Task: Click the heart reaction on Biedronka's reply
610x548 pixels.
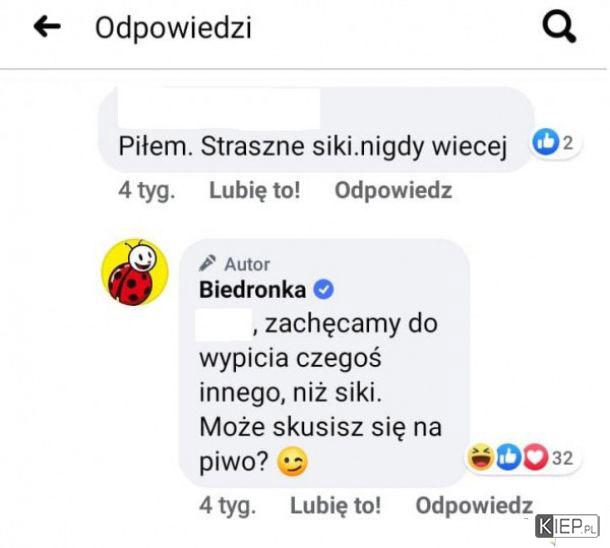Action: pos(535,457)
